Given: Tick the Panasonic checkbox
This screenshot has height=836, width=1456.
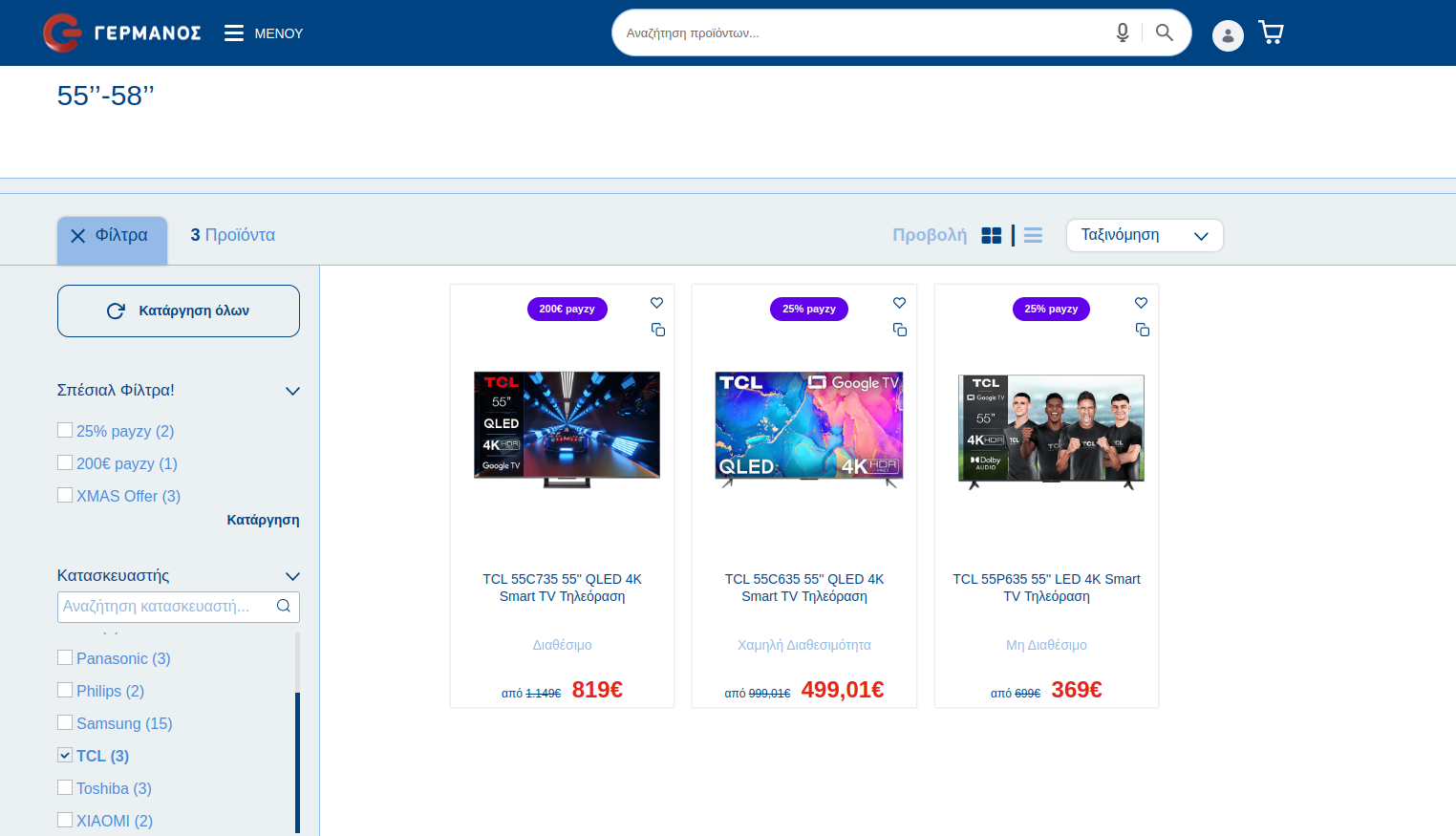Looking at the screenshot, I should coord(65,657).
